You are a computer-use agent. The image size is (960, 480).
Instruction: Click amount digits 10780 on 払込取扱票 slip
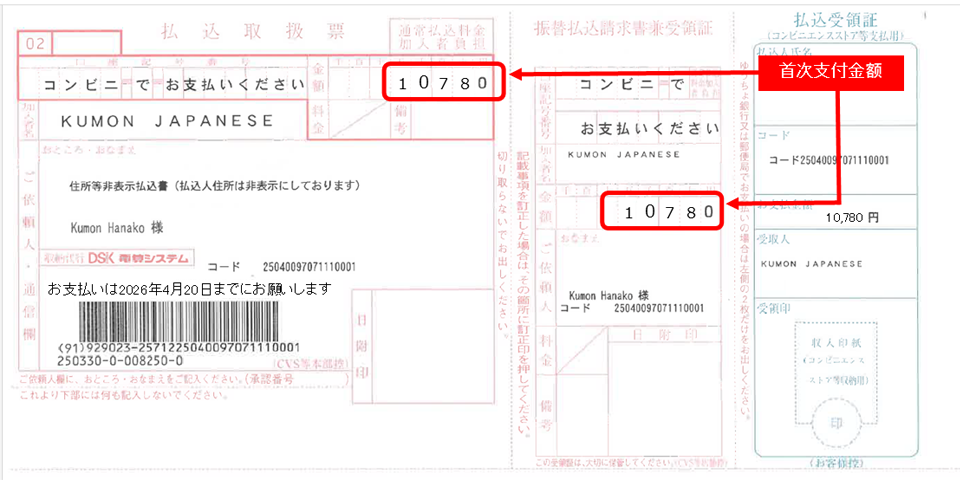coord(443,83)
